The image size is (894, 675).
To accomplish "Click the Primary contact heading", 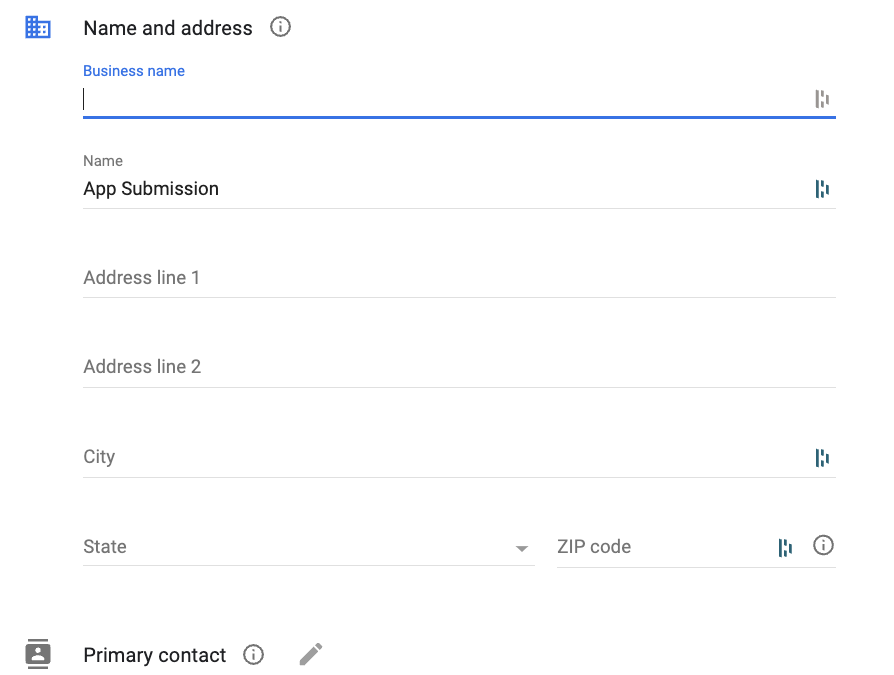I will pyautogui.click(x=155, y=655).
